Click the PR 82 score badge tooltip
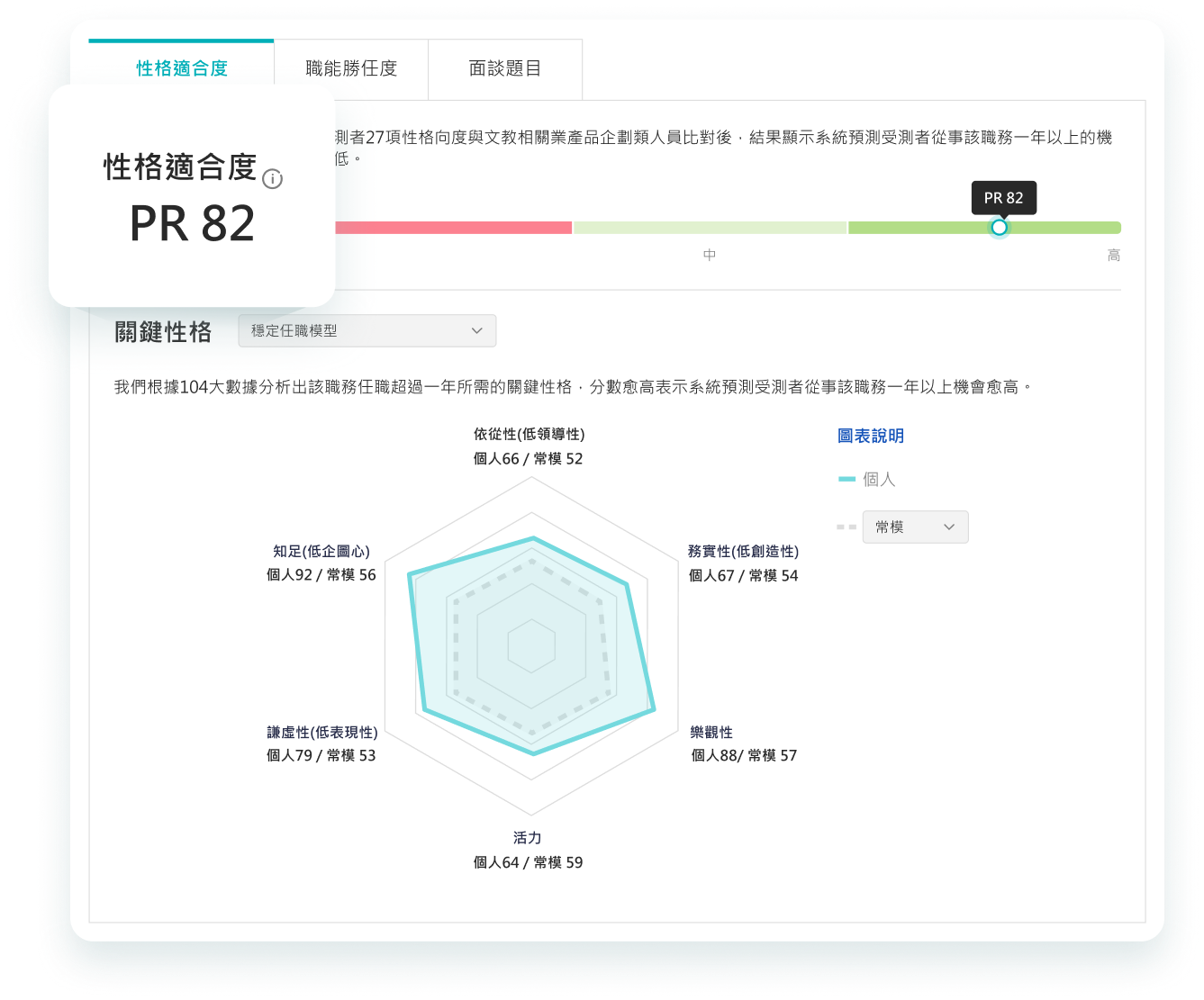The image size is (1204, 1000). [x=1004, y=198]
